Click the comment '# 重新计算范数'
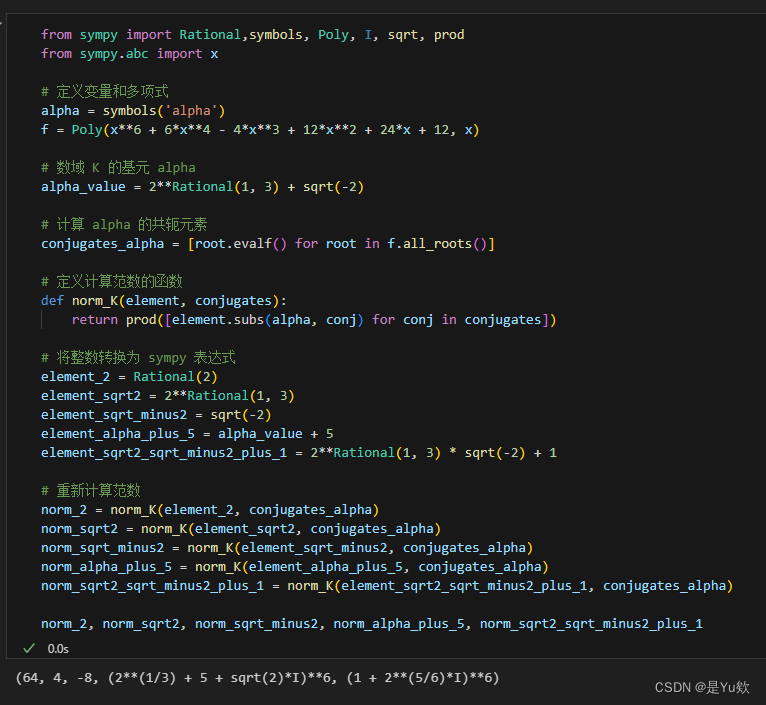 coord(91,491)
